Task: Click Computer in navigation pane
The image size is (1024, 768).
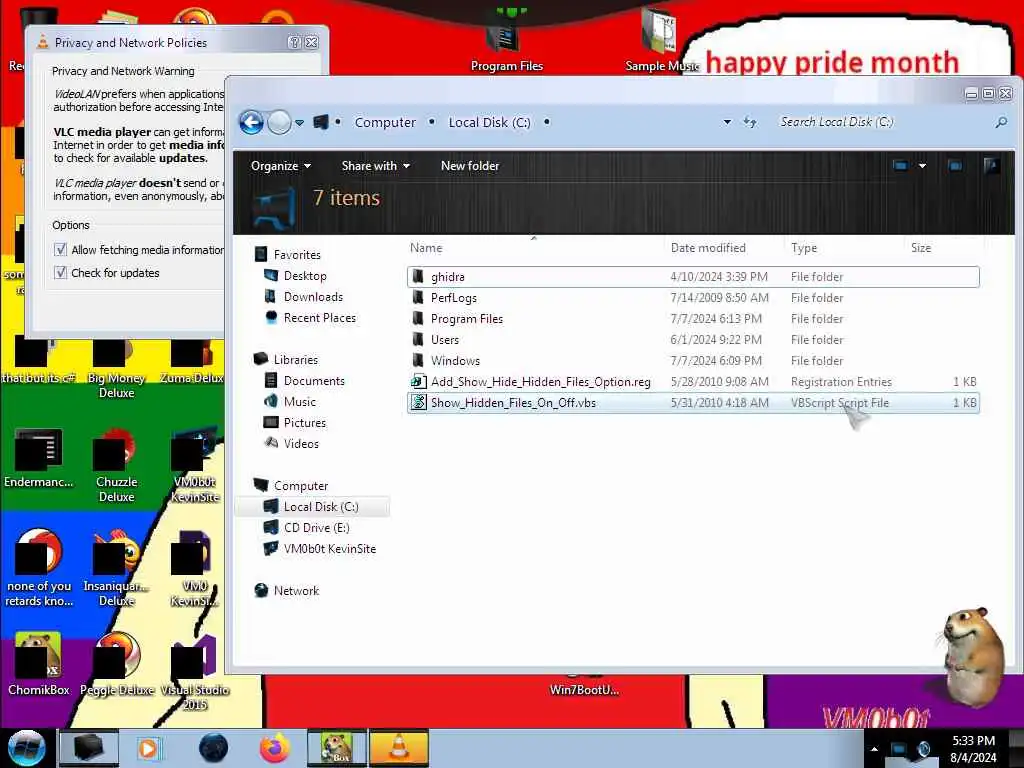Action: [300, 486]
